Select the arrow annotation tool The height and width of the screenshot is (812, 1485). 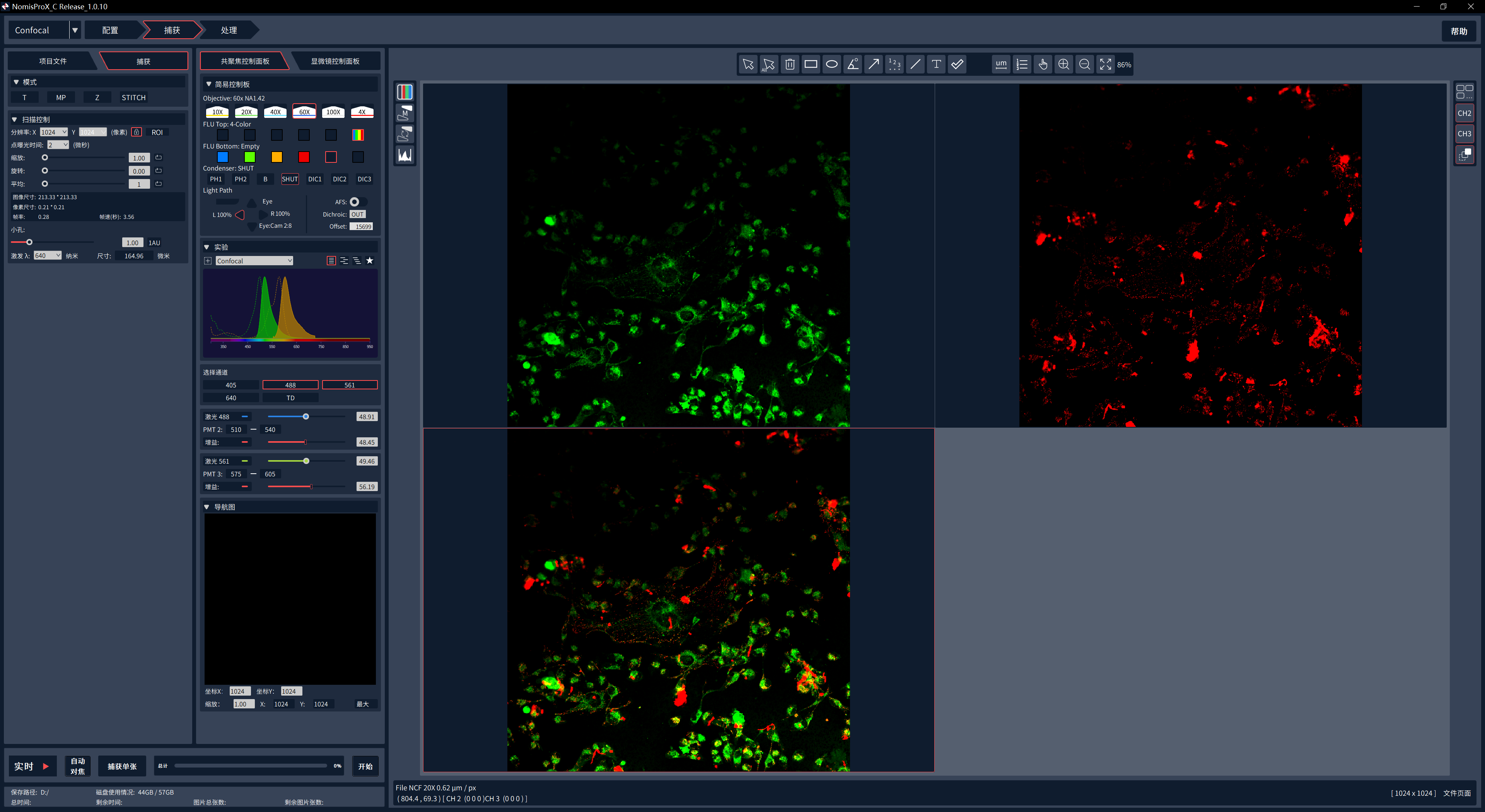point(873,65)
